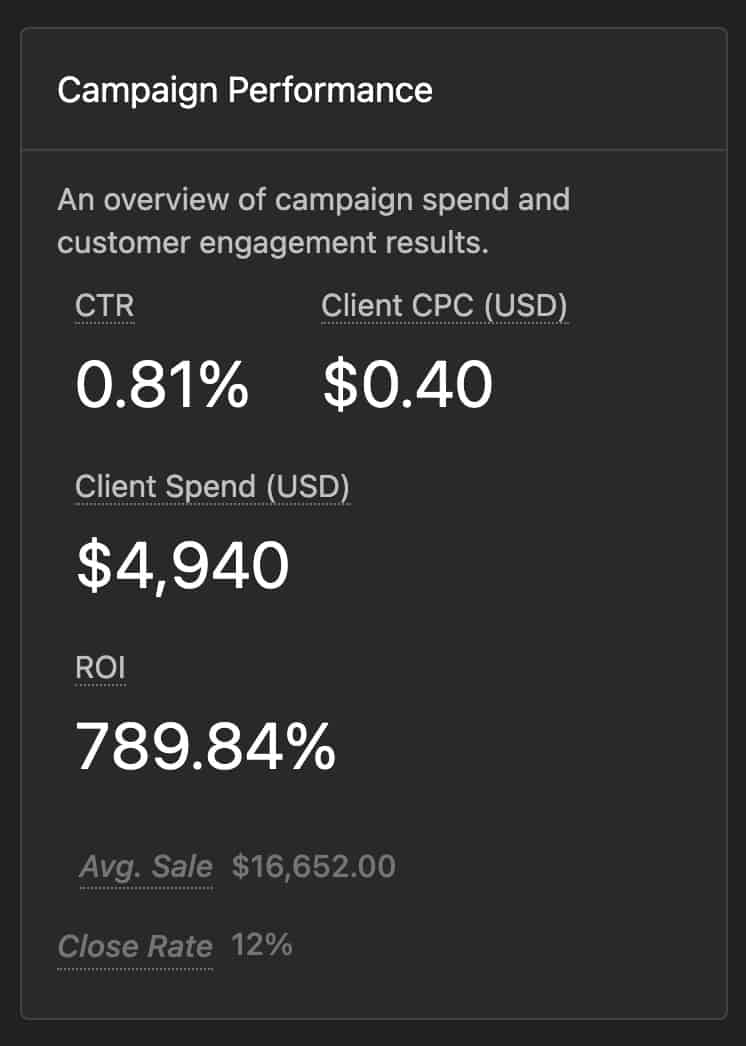Click the $16,652.00 average sale amount
This screenshot has width=746, height=1046.
tap(314, 866)
